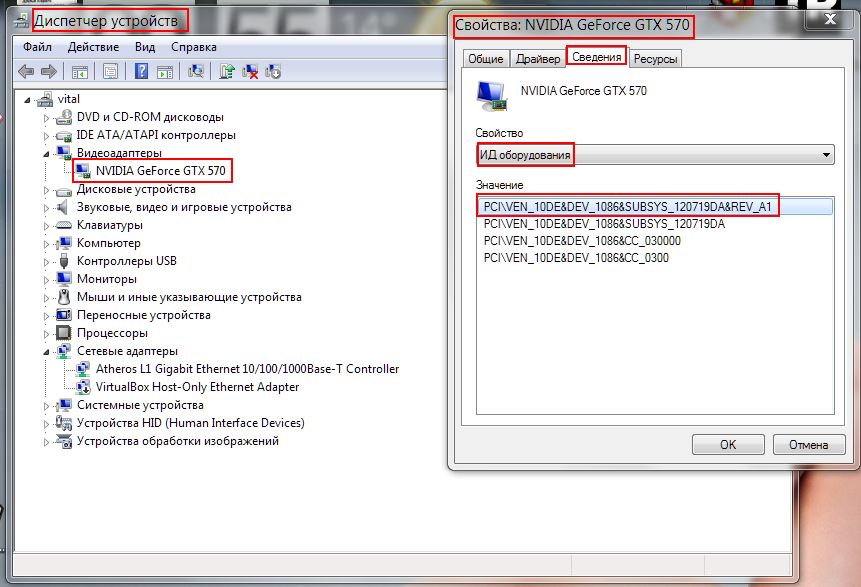Screen dimensions: 861x587
Task: Select value PCI\VEN_10DE&DEV_1086&SUBSYS_120719DA
Action: pos(604,224)
